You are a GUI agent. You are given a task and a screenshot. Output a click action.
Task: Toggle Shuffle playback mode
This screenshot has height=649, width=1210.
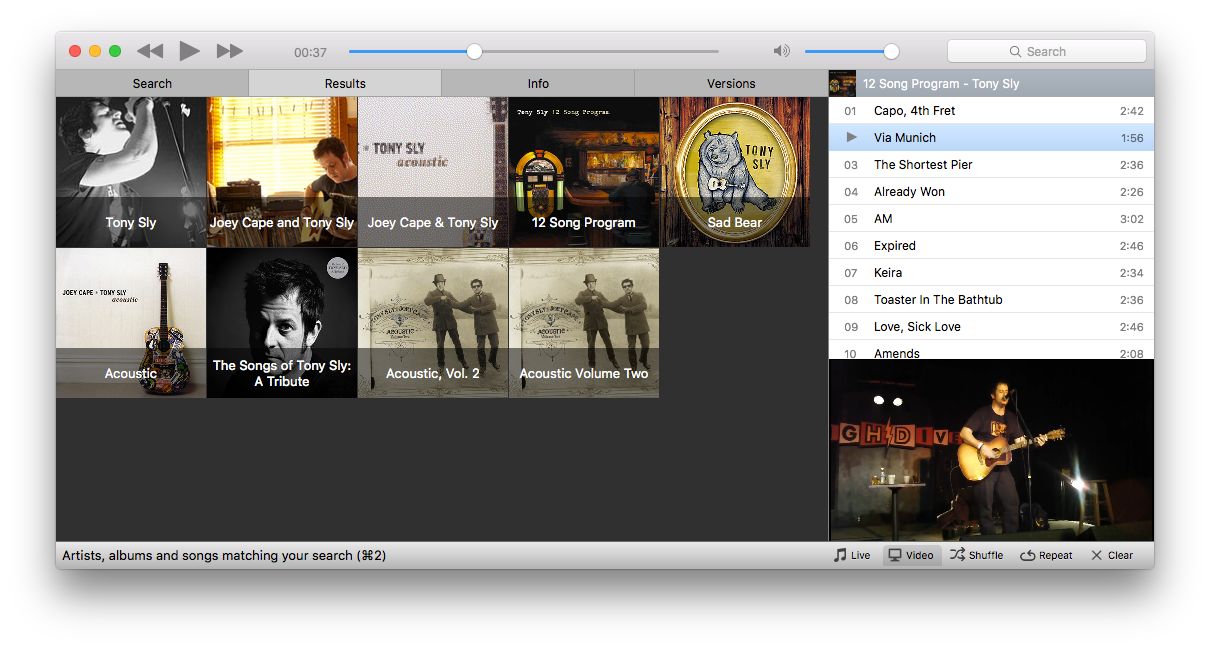click(977, 554)
